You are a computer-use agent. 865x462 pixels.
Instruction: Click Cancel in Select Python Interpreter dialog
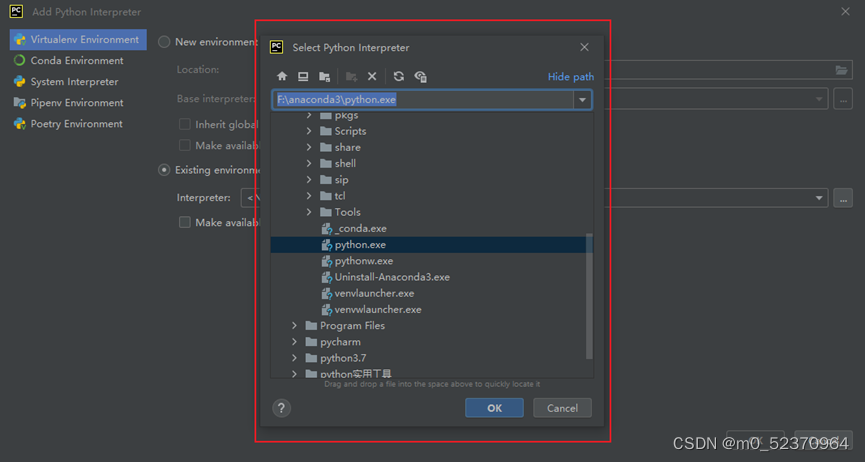pos(562,408)
